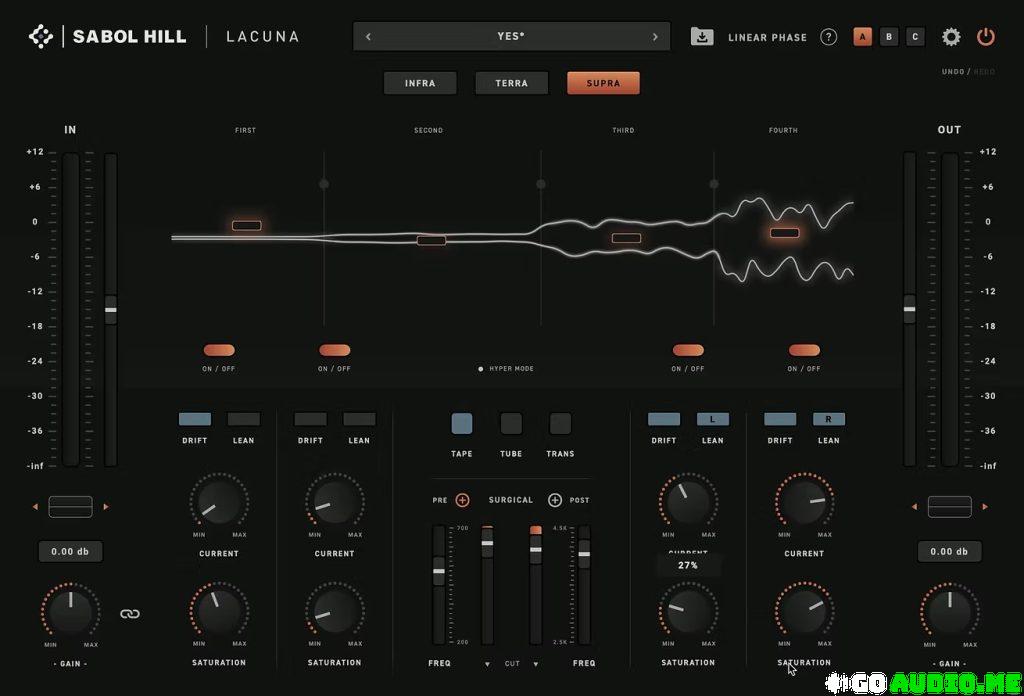
Task: Click the right FREQ slider handle
Action: click(x=584, y=554)
